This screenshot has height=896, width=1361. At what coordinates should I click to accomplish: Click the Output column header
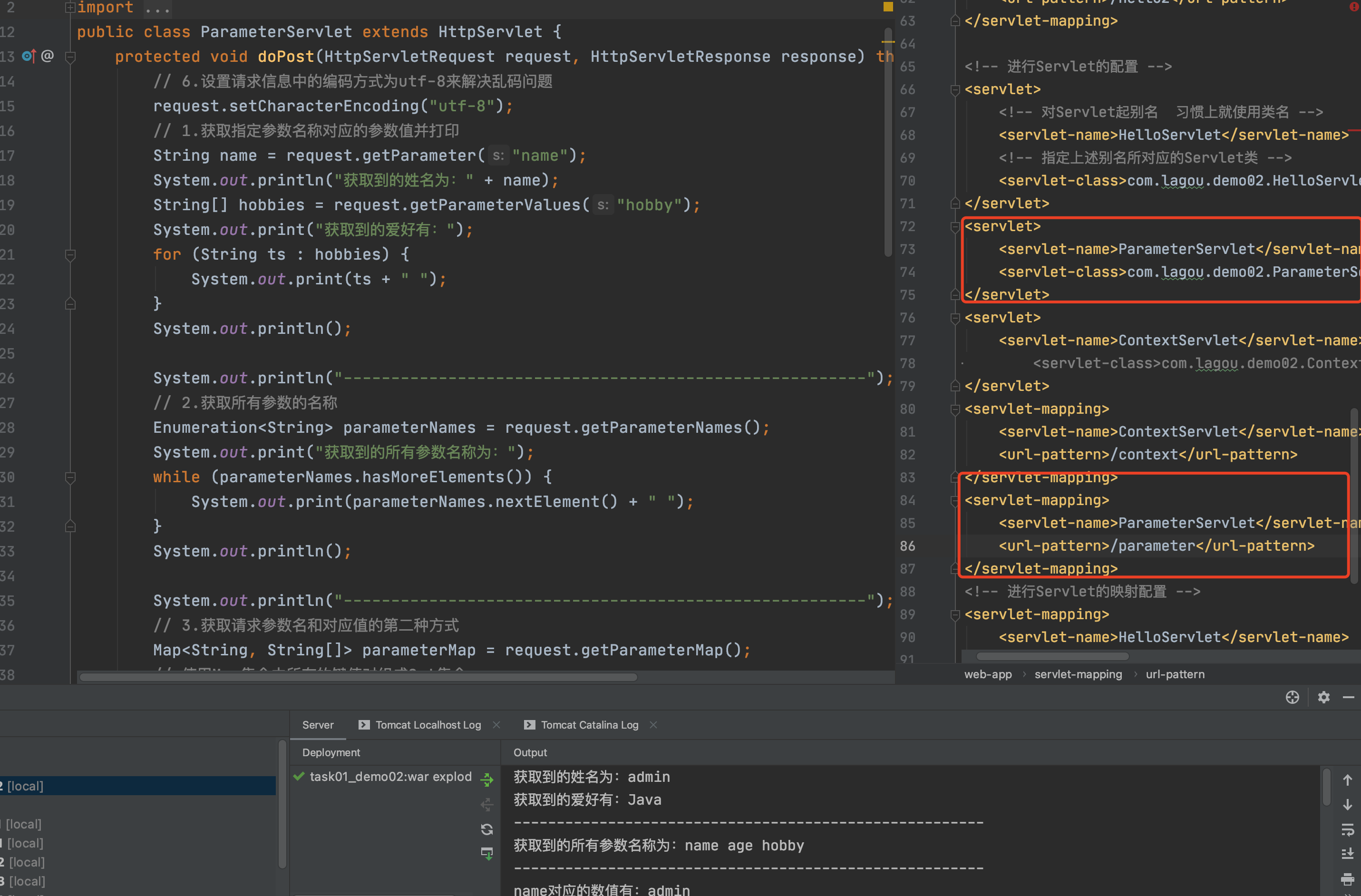530,752
